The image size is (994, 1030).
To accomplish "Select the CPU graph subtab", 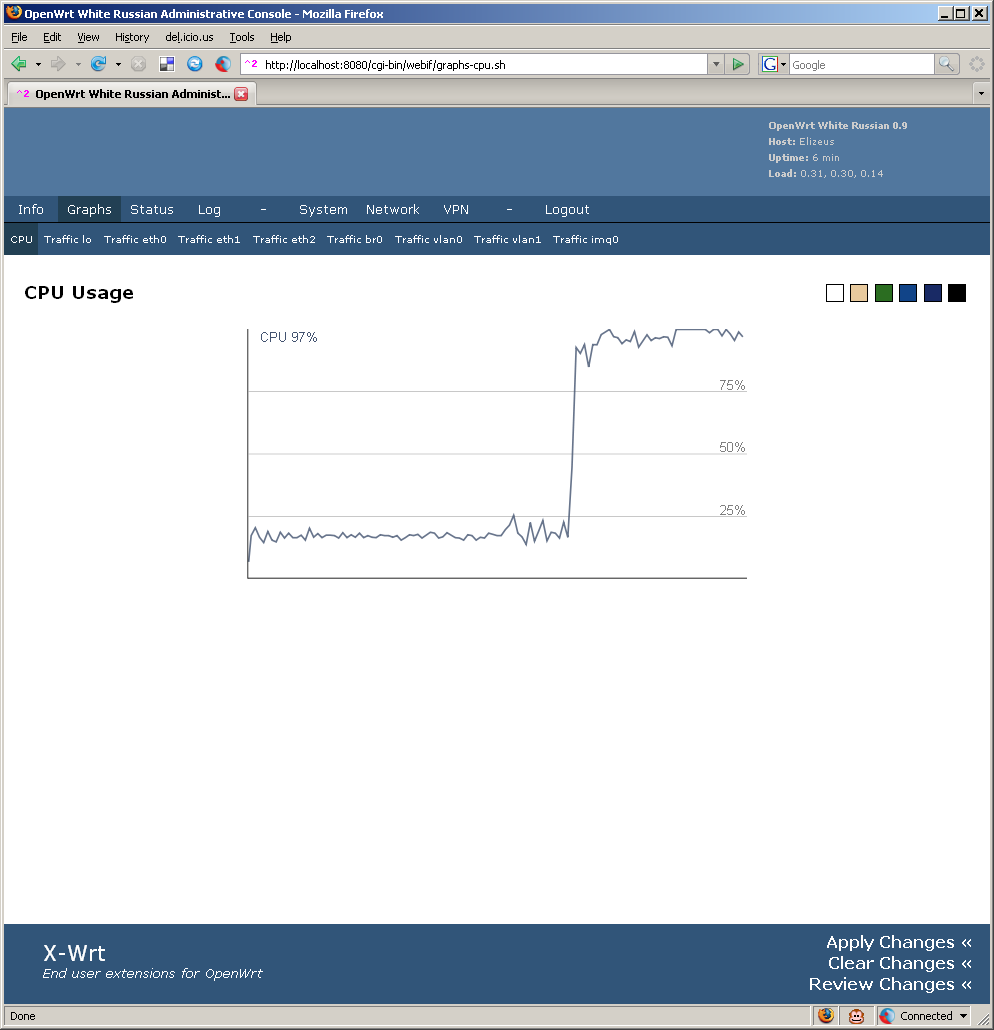I will point(22,240).
